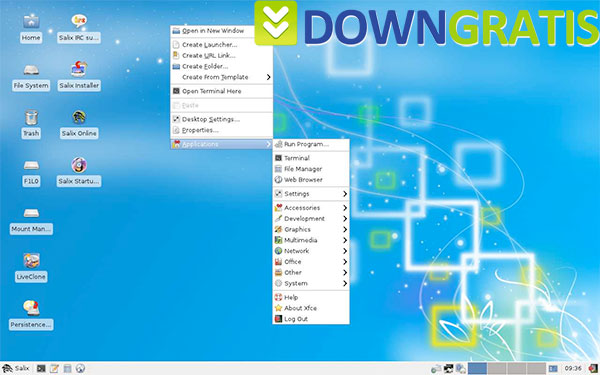The height and width of the screenshot is (375, 600).
Task: Expand the Settings submenu
Action: (x=311, y=194)
